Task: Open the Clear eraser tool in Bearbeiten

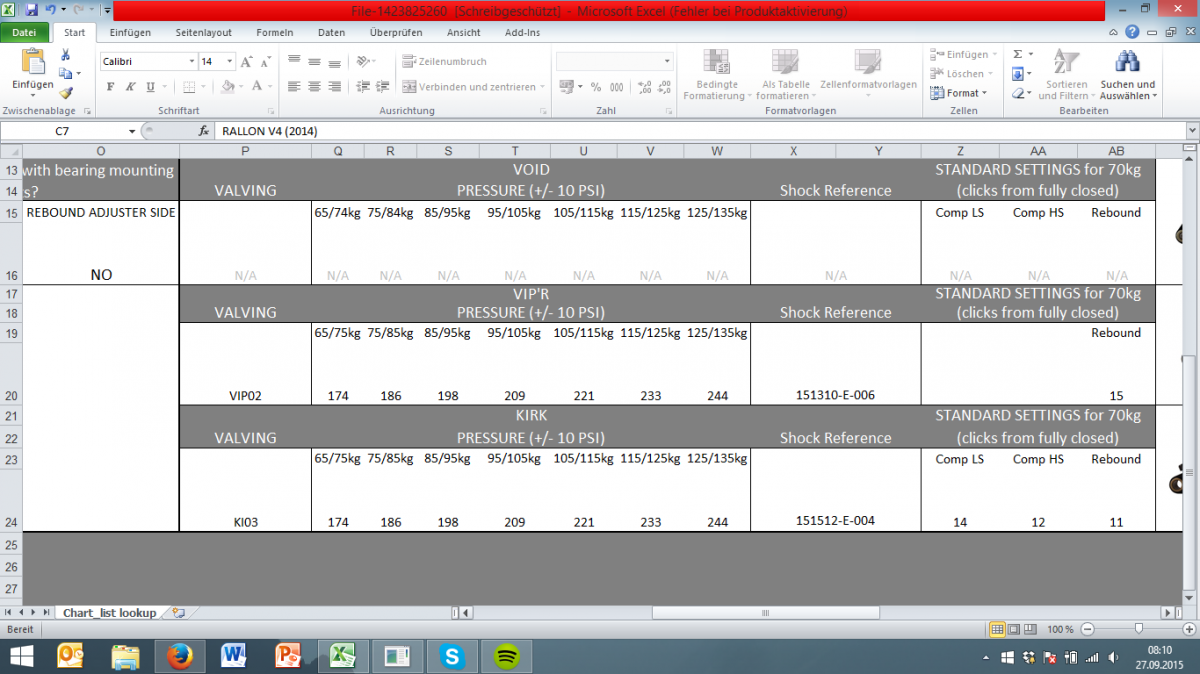Action: point(1017,92)
